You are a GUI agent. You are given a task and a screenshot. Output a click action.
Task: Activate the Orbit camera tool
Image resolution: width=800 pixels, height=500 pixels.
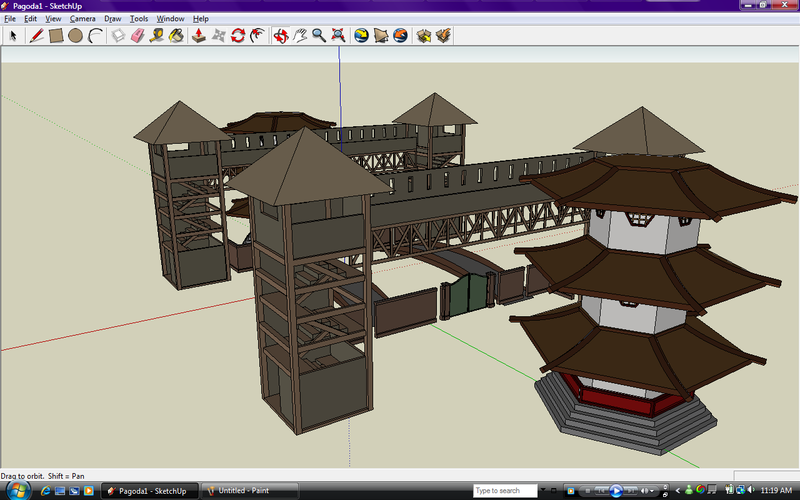[x=281, y=36]
